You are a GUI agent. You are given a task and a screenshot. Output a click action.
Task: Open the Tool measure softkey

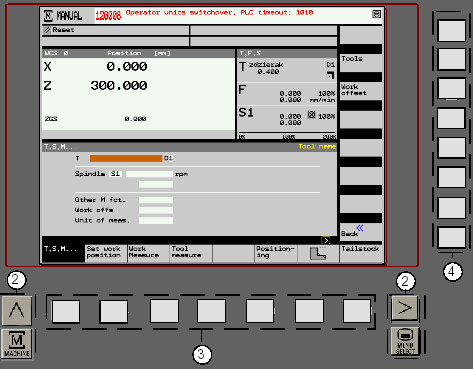point(191,253)
